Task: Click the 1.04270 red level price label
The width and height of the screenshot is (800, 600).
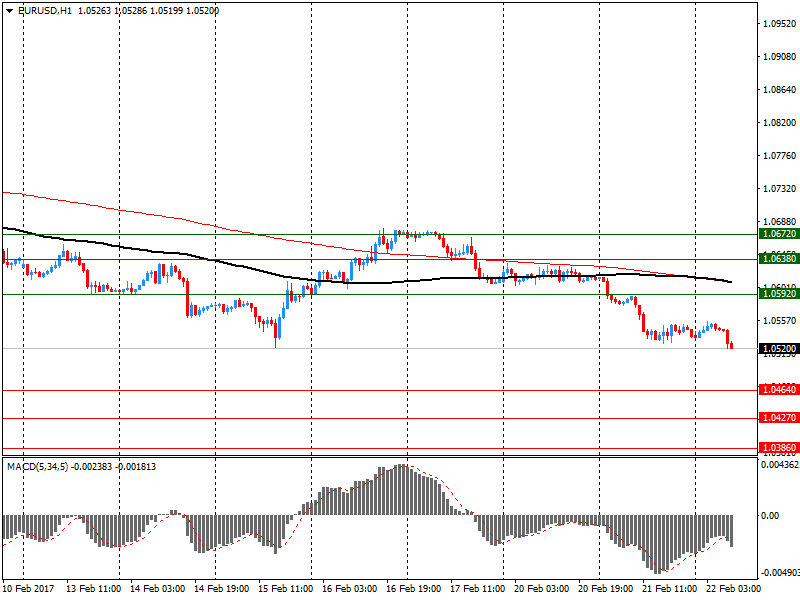Action: 779,418
